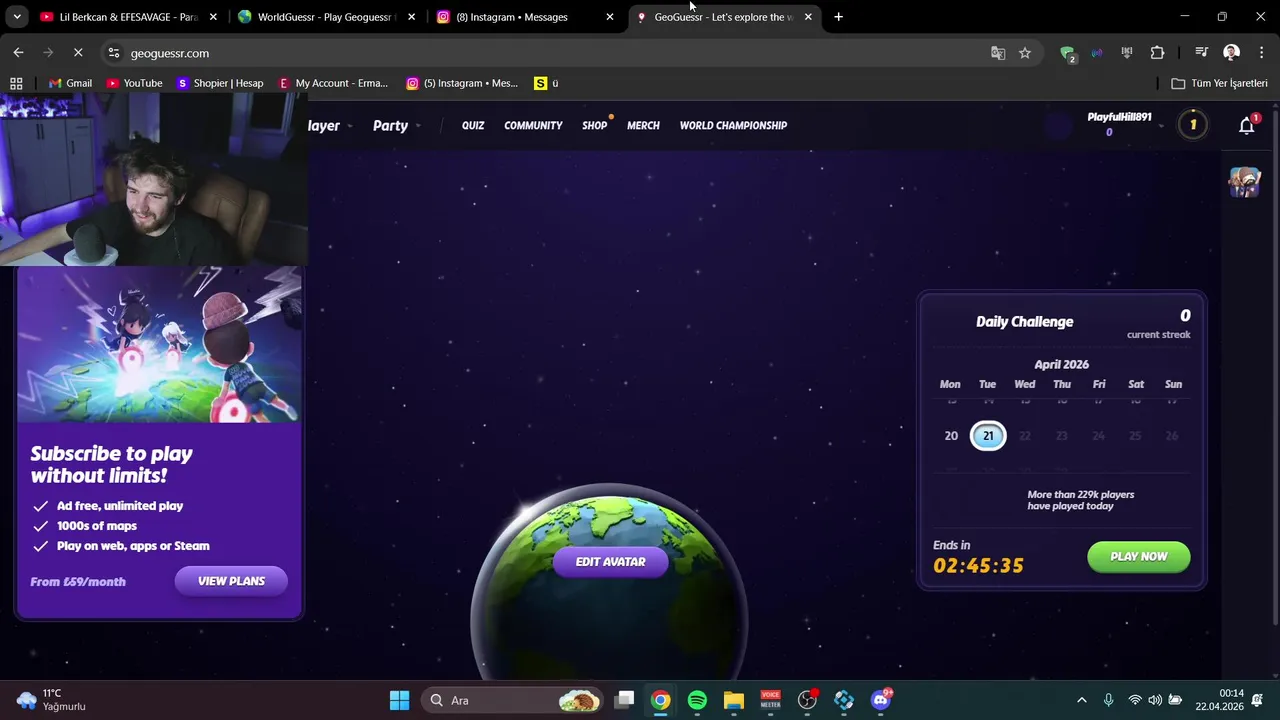Open Task View on the taskbar
The image size is (1280, 720).
pos(624,700)
